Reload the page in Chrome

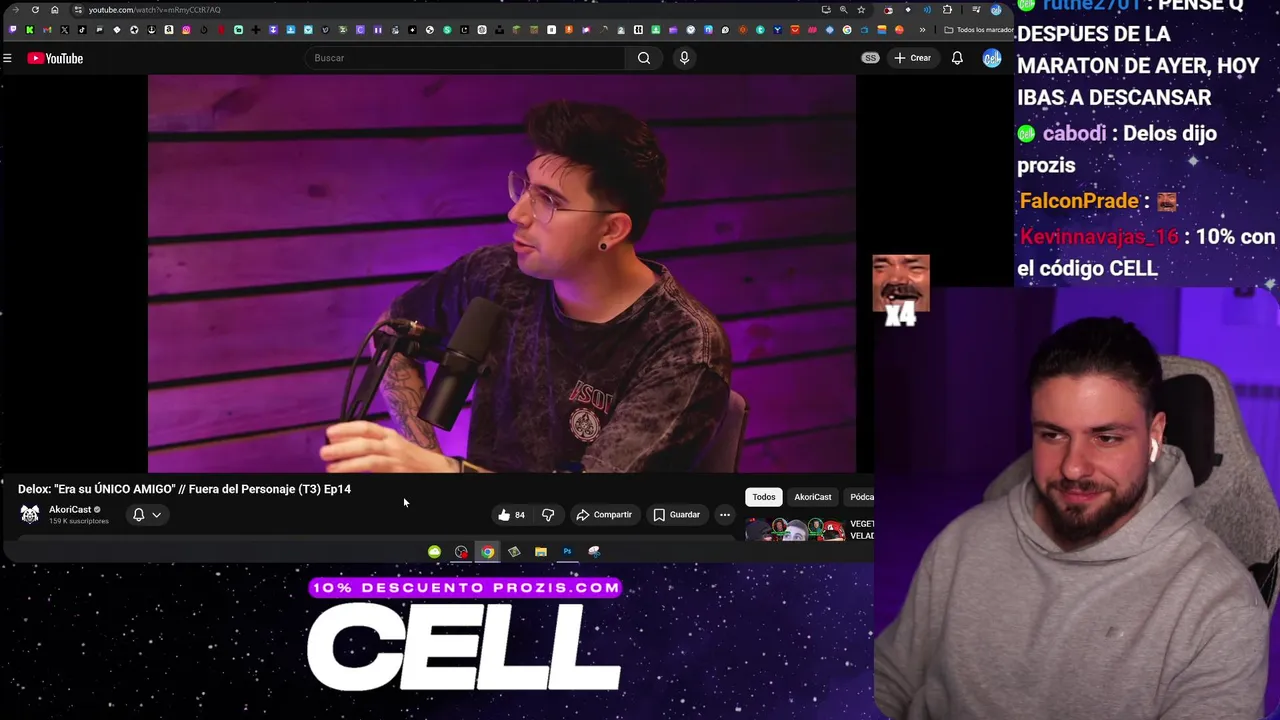tap(35, 10)
